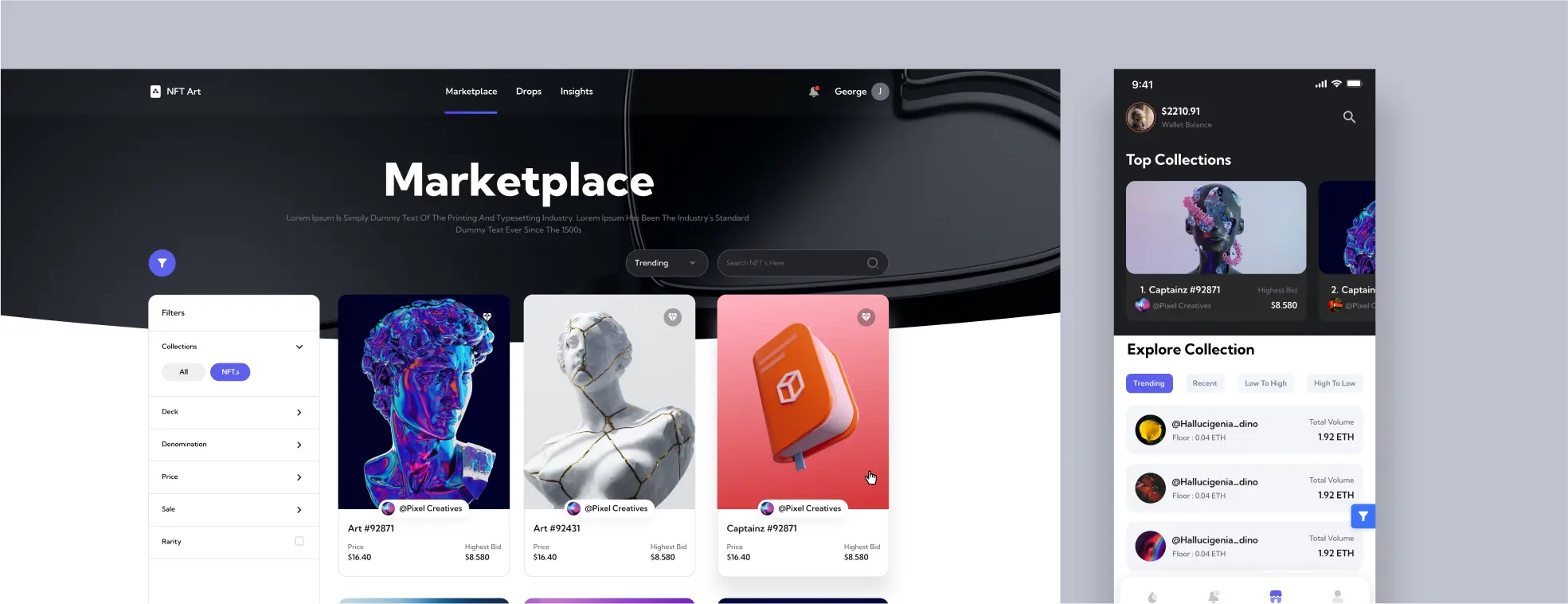1568x604 pixels.
Task: Tap the marketplace store icon in mobile nav
Action: [1275, 596]
